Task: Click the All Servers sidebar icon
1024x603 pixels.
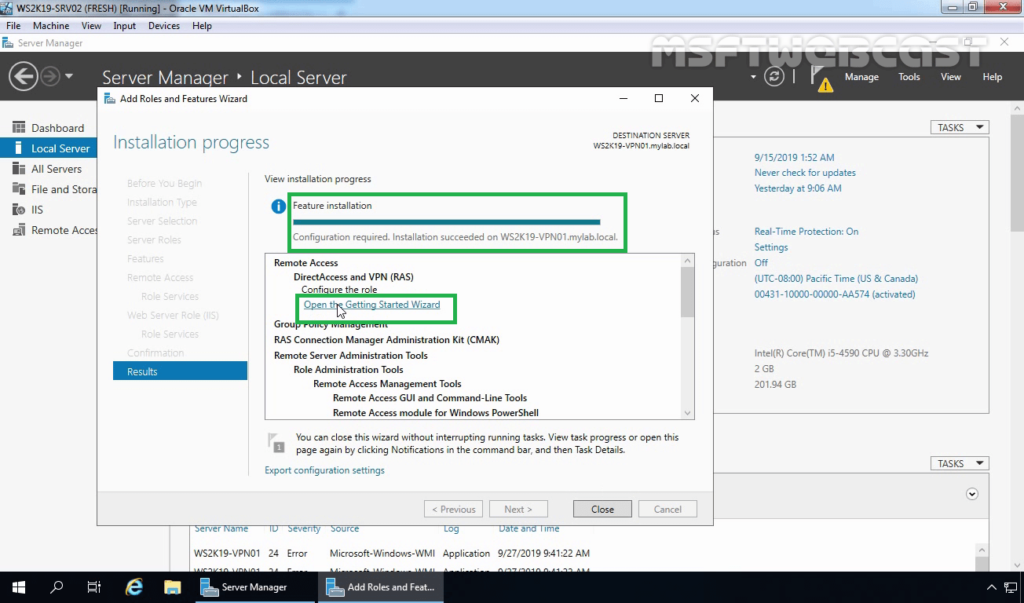Action: [x=19, y=169]
